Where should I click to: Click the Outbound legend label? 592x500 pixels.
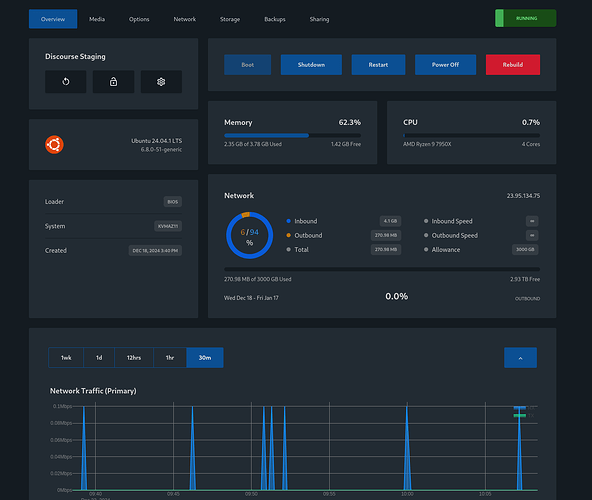pyautogui.click(x=308, y=235)
